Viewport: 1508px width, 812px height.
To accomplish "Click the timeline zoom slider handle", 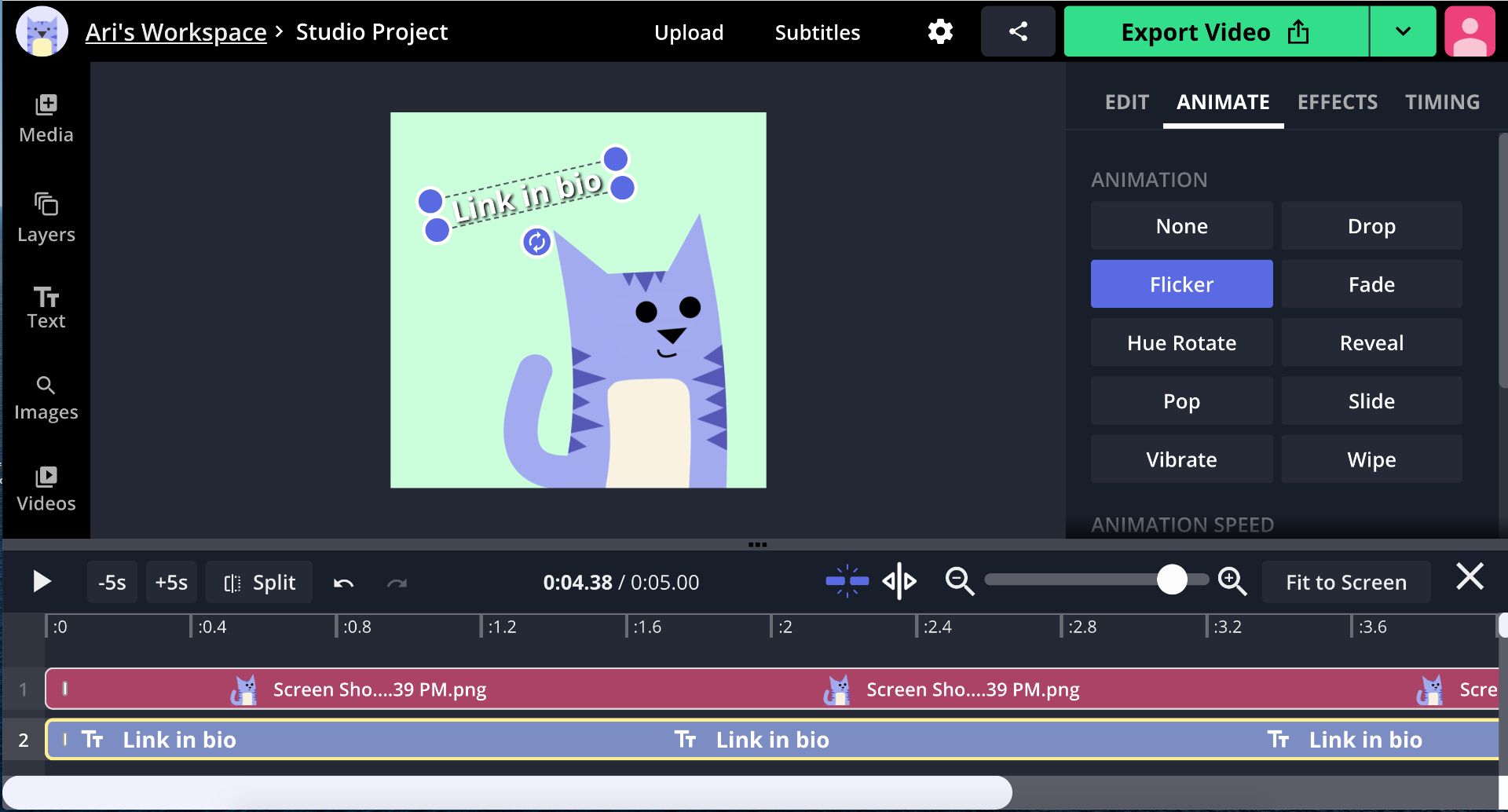I will (1172, 580).
